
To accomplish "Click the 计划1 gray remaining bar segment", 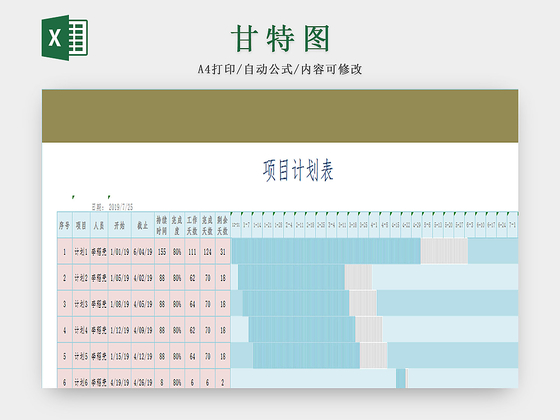I will coord(444,251).
